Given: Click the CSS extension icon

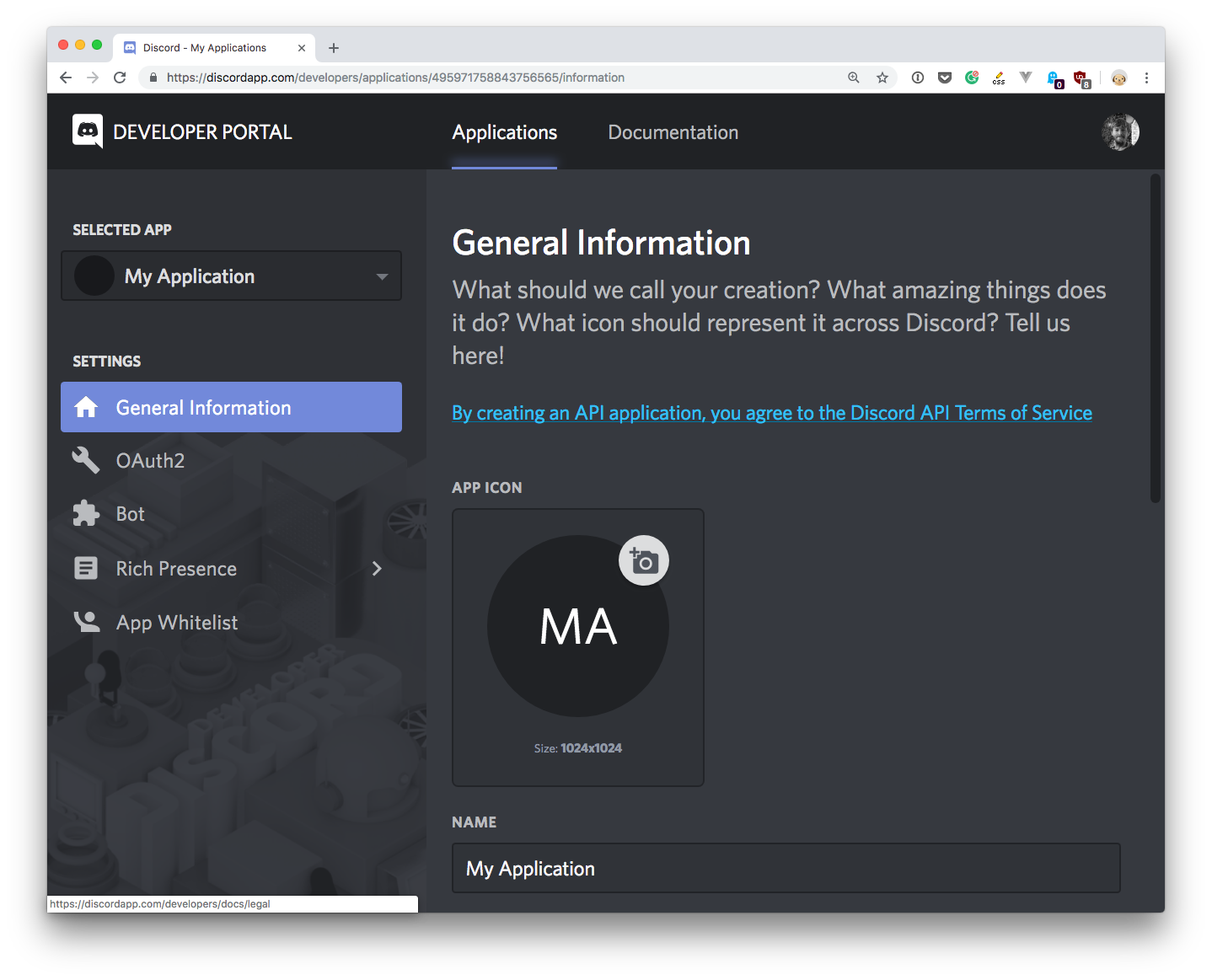Looking at the screenshot, I should pos(999,78).
